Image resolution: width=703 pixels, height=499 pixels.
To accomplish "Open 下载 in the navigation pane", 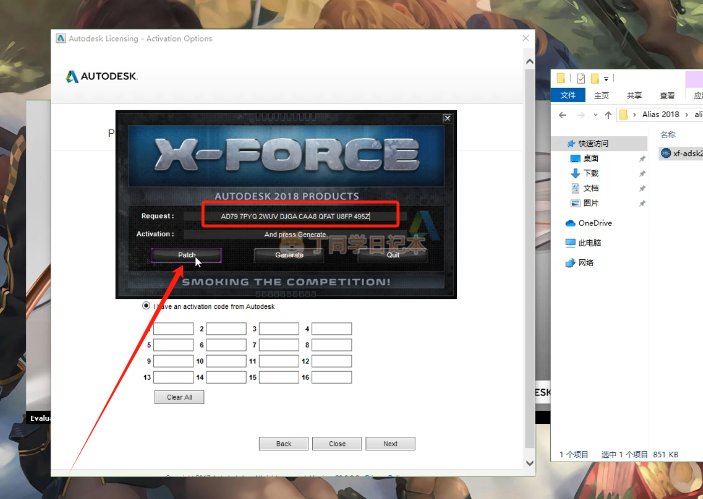I will pyautogui.click(x=591, y=173).
